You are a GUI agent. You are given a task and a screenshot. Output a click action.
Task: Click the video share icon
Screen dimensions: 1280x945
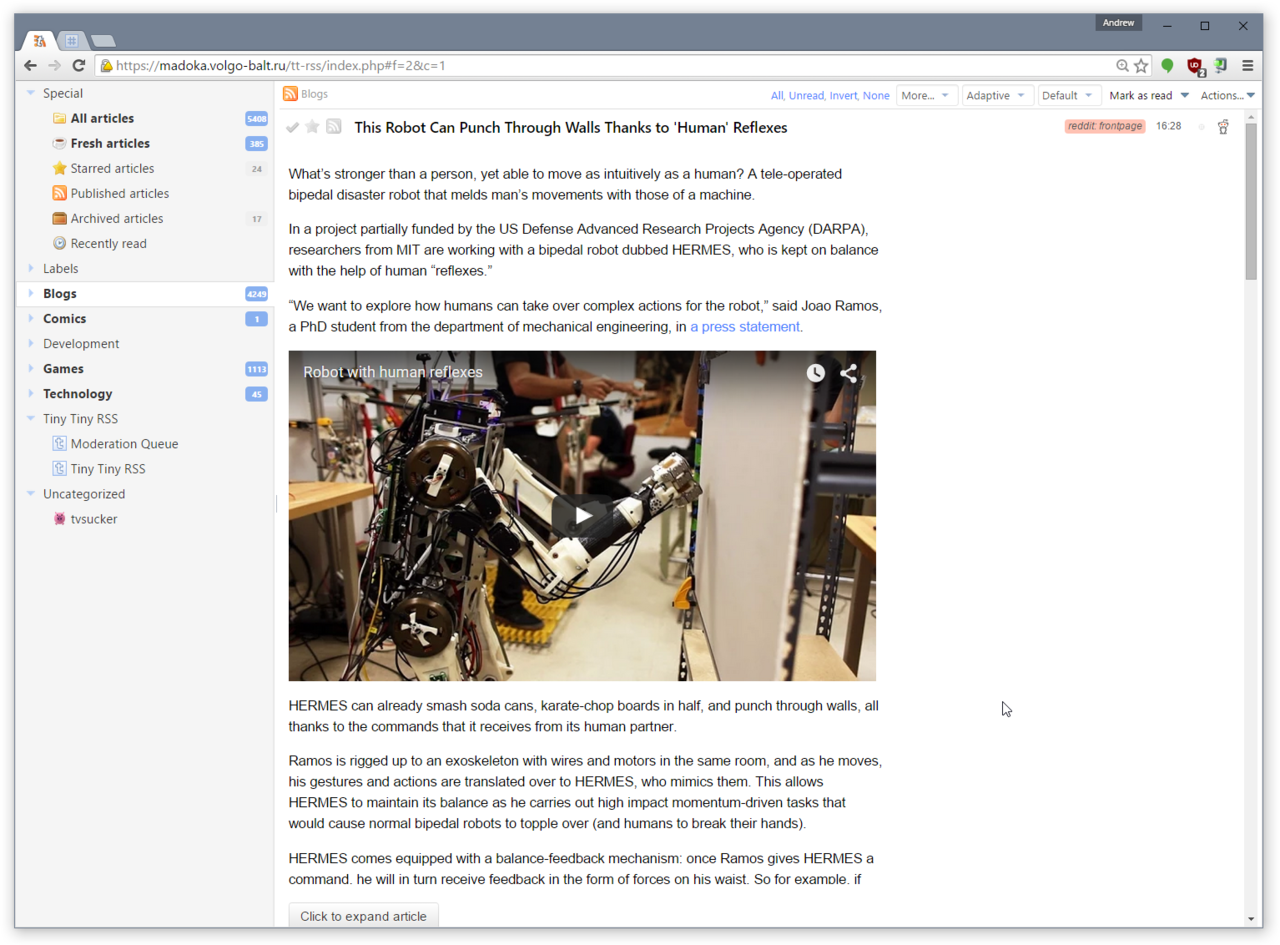[x=848, y=373]
